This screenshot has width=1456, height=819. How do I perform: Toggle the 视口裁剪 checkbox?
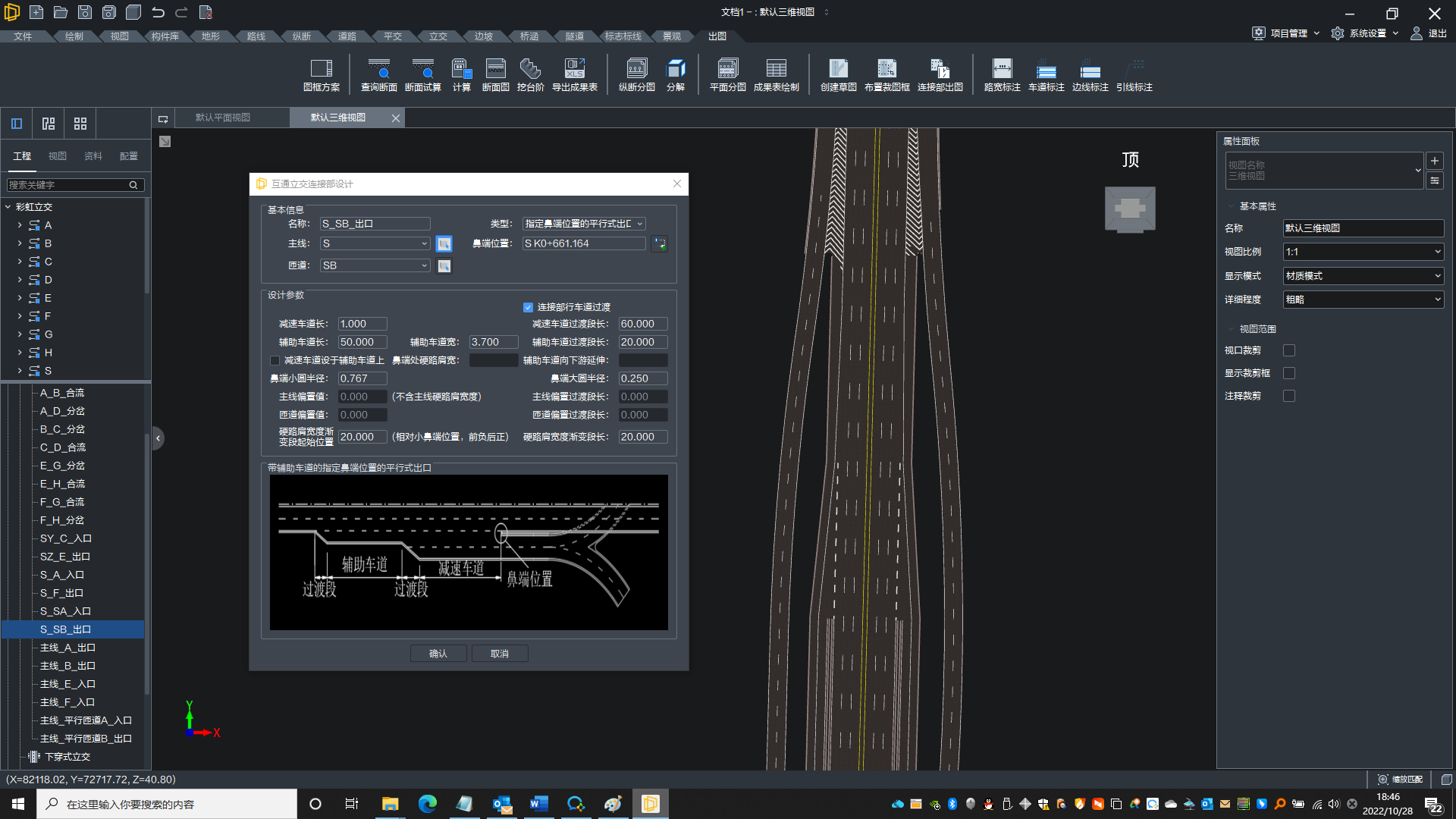pyautogui.click(x=1289, y=351)
